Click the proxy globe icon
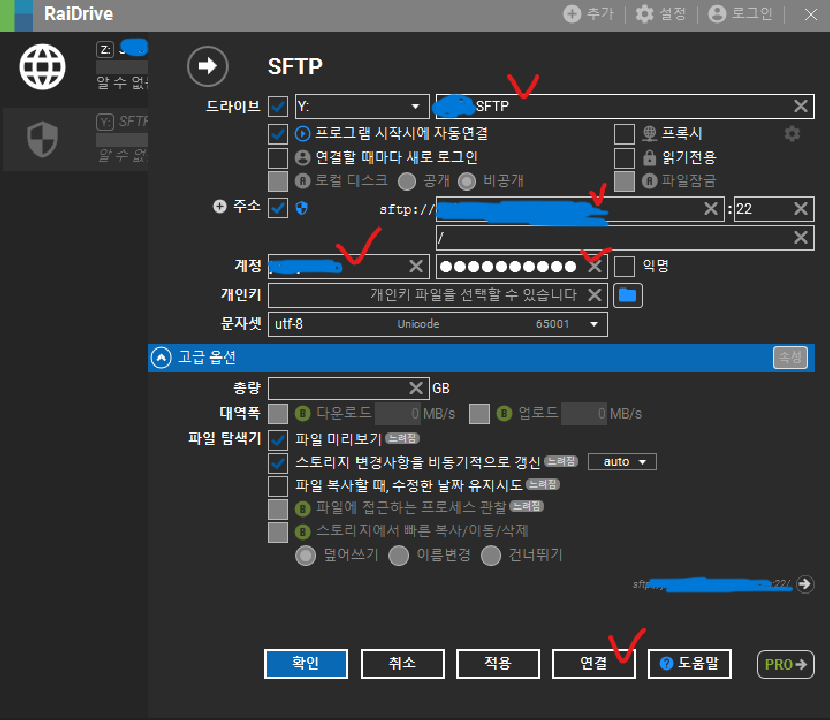The image size is (830, 720). tap(649, 133)
